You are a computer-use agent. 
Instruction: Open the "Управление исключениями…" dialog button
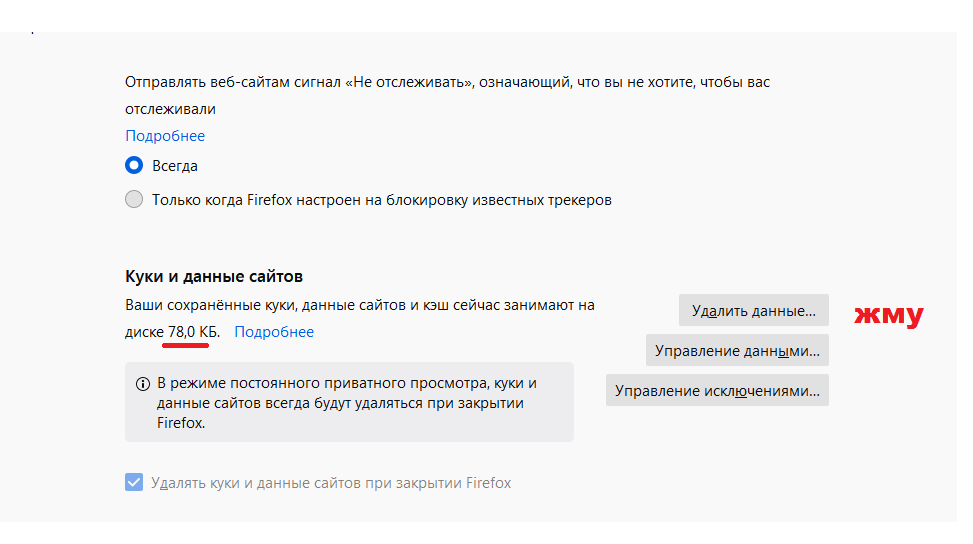tap(717, 390)
